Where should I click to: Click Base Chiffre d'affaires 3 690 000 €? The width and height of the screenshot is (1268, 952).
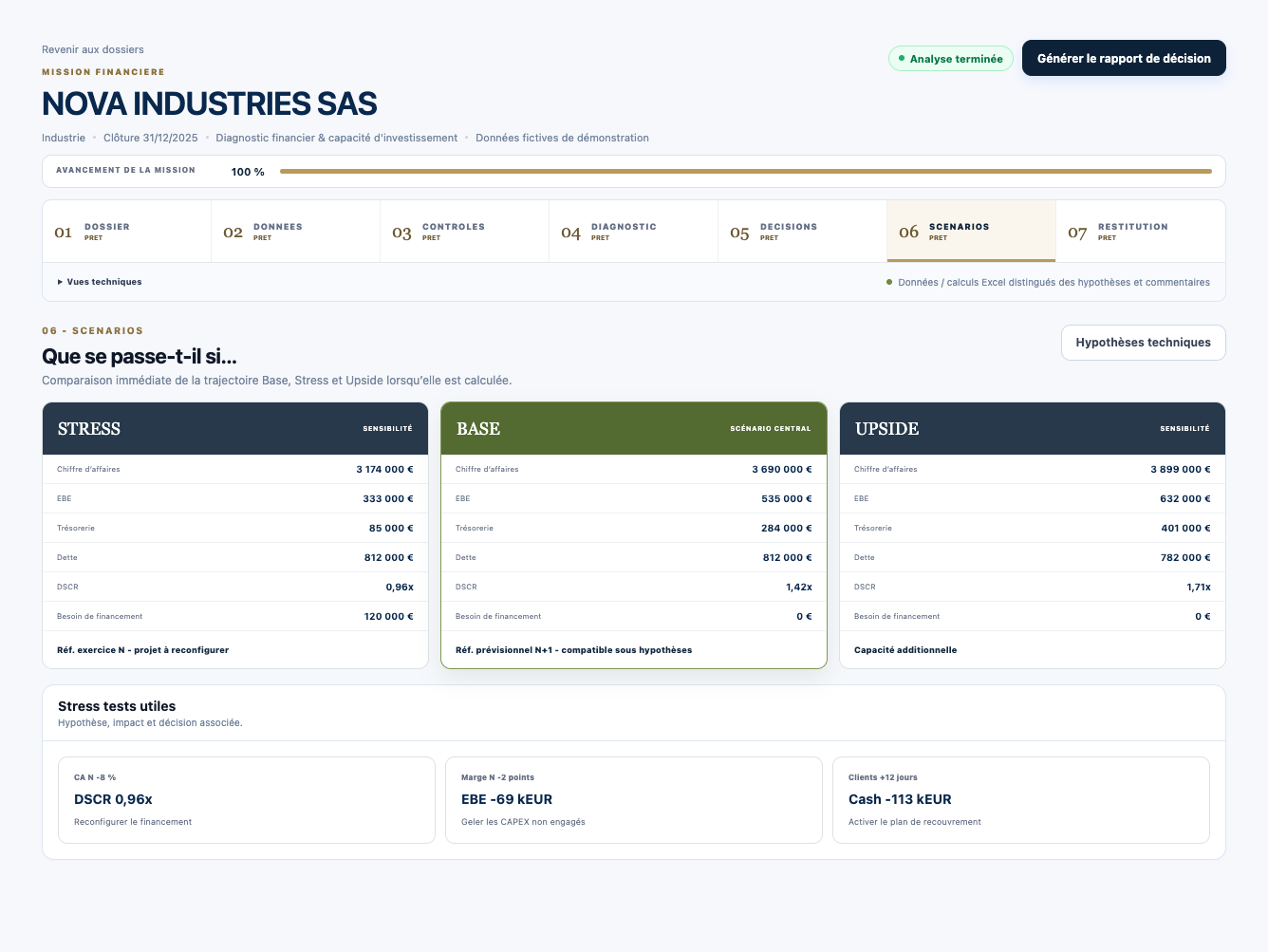(634, 469)
